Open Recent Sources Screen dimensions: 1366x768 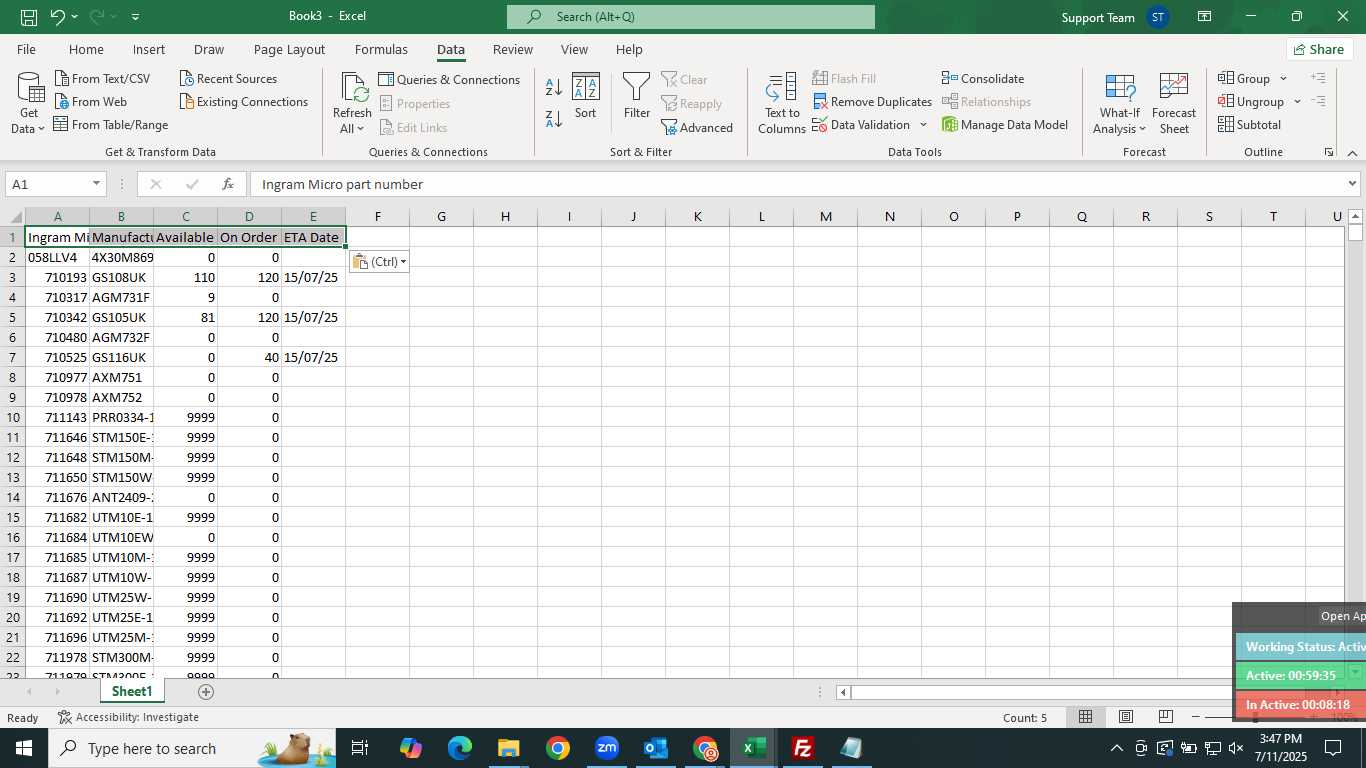(x=228, y=78)
